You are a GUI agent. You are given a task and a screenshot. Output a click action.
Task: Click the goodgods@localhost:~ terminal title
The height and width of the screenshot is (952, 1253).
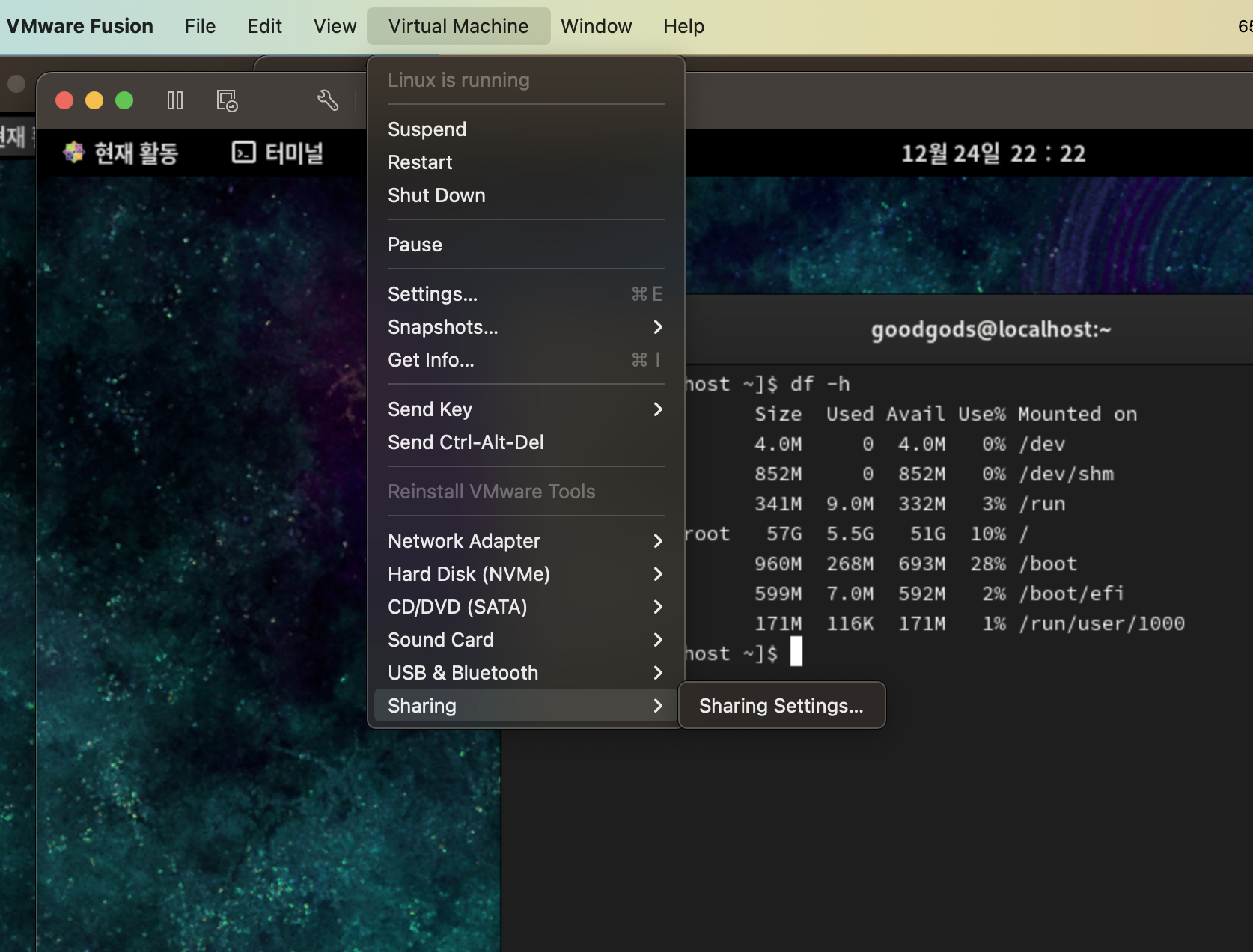[x=991, y=329]
